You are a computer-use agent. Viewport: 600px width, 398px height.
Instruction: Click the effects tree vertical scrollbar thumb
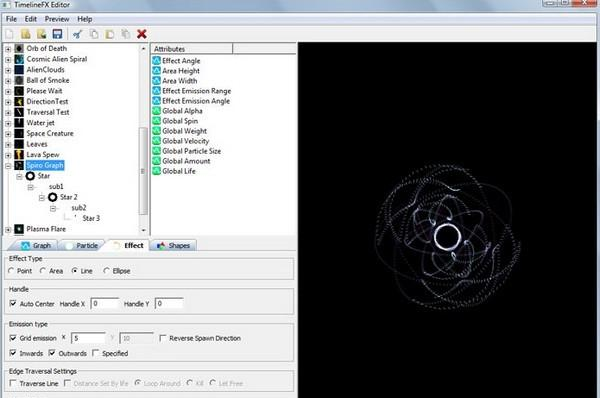tap(143, 171)
